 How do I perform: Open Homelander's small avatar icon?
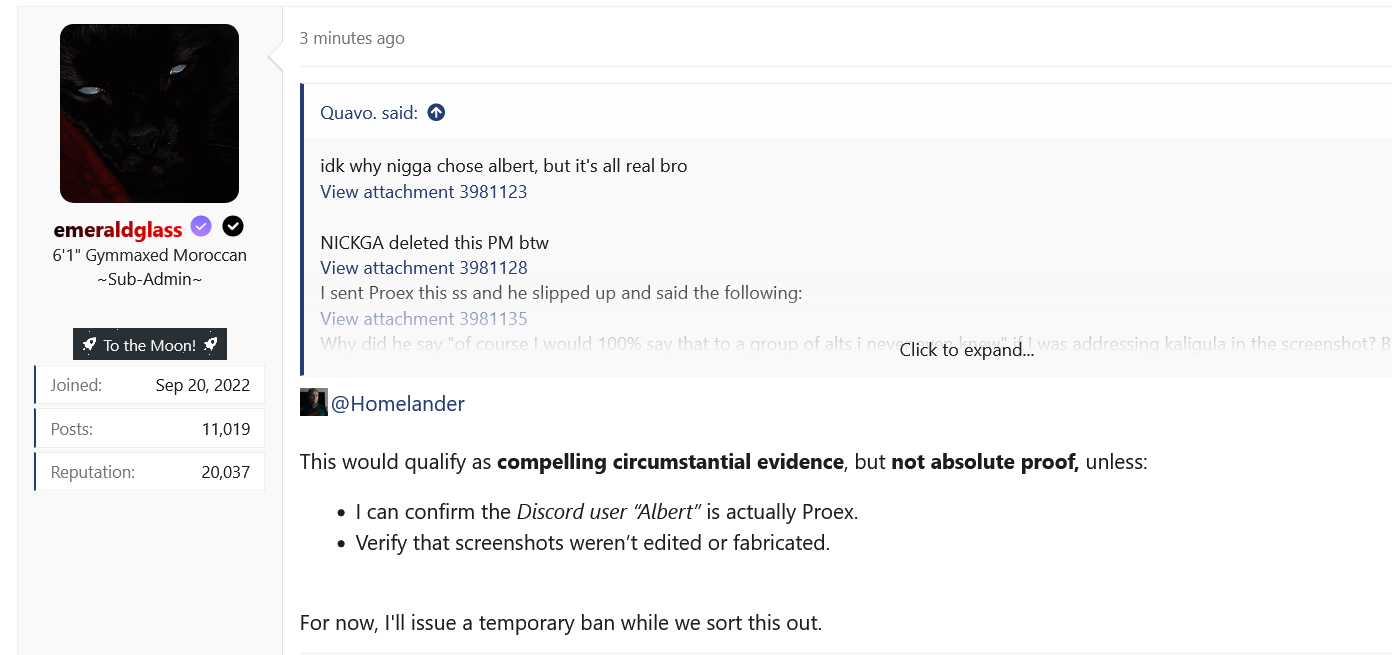[x=313, y=402]
